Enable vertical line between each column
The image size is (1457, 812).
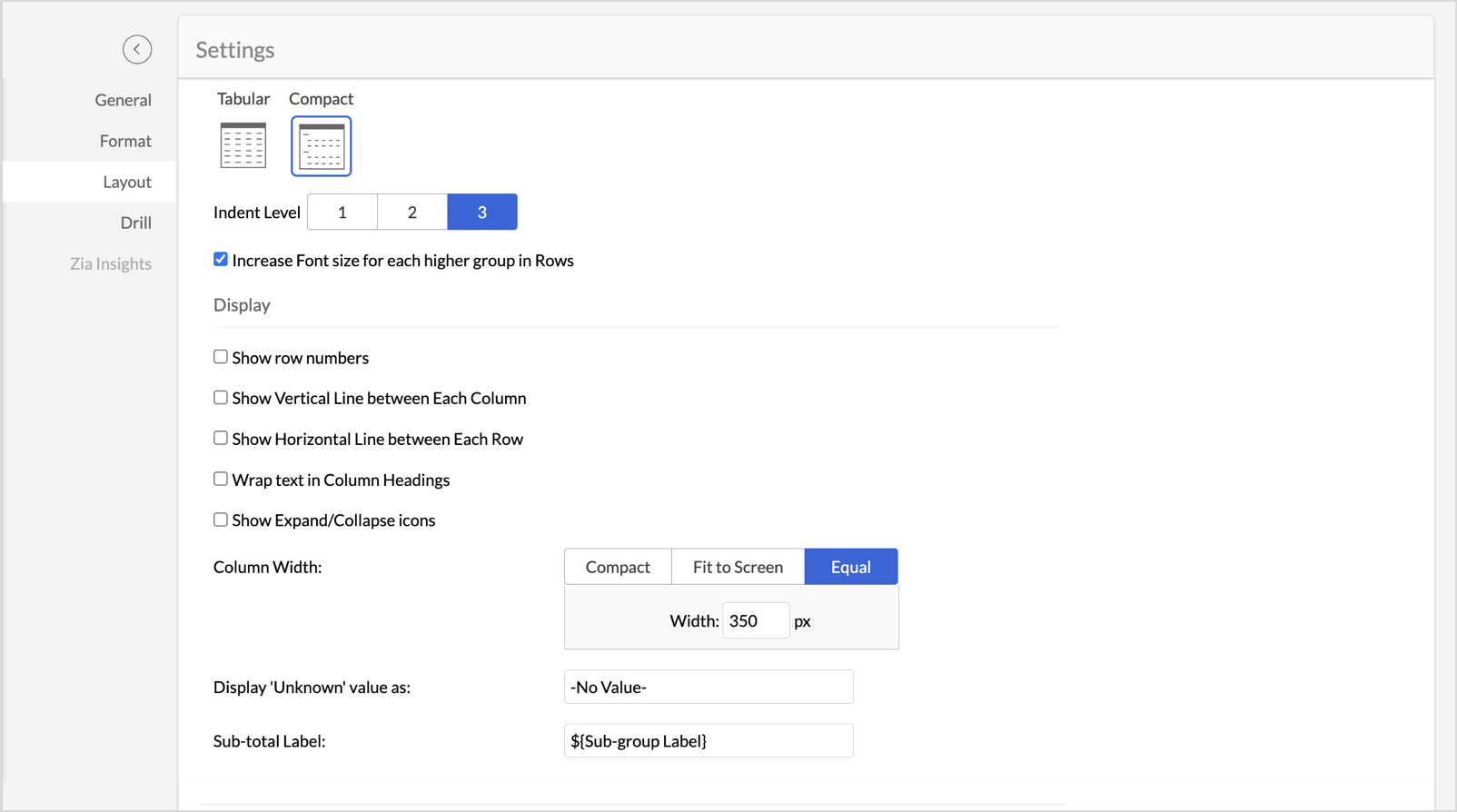coord(221,398)
